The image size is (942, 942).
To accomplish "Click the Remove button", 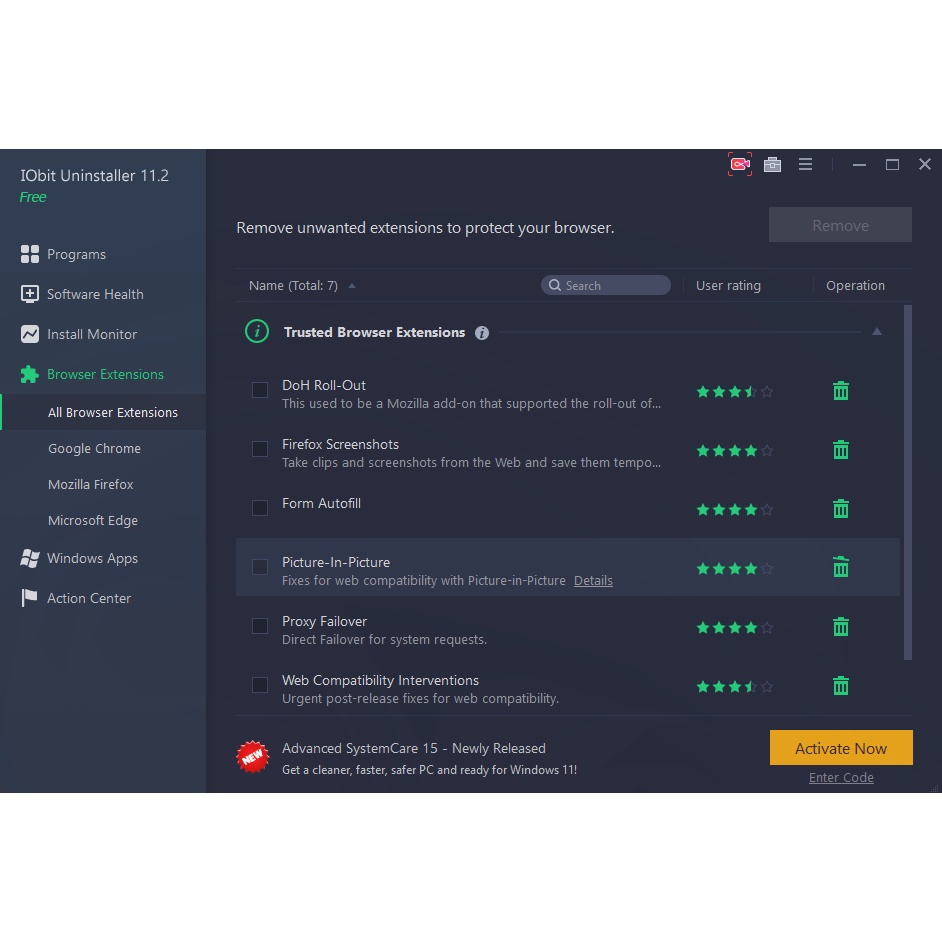I will [x=840, y=225].
